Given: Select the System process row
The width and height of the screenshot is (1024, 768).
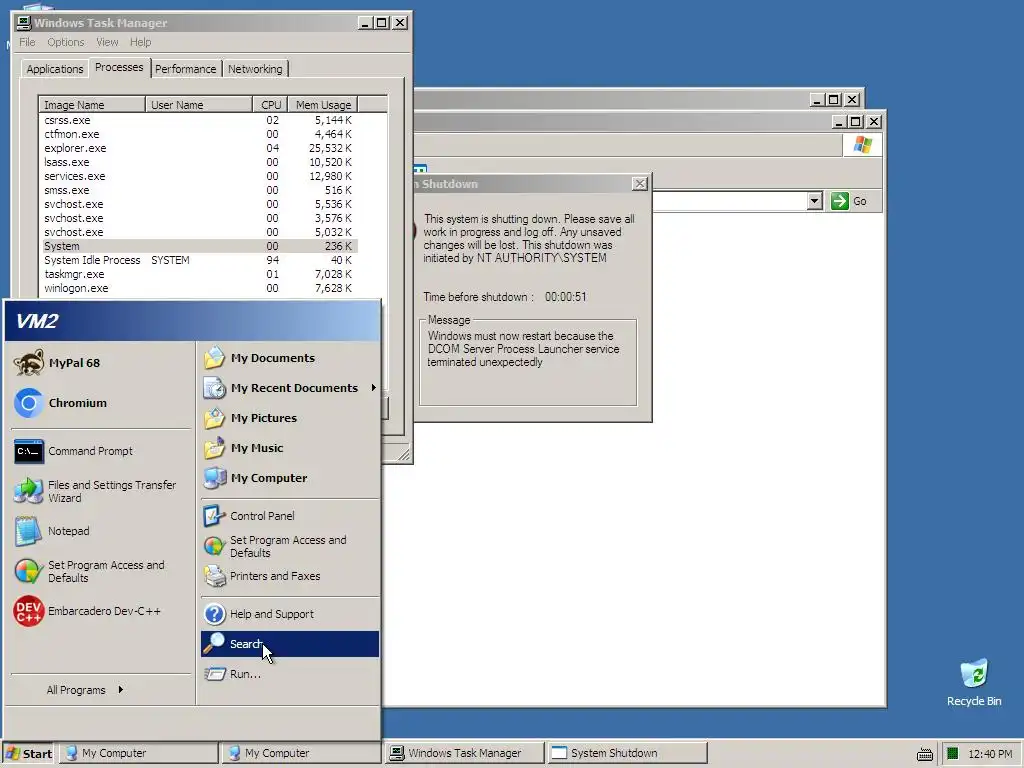Looking at the screenshot, I should tap(199, 246).
